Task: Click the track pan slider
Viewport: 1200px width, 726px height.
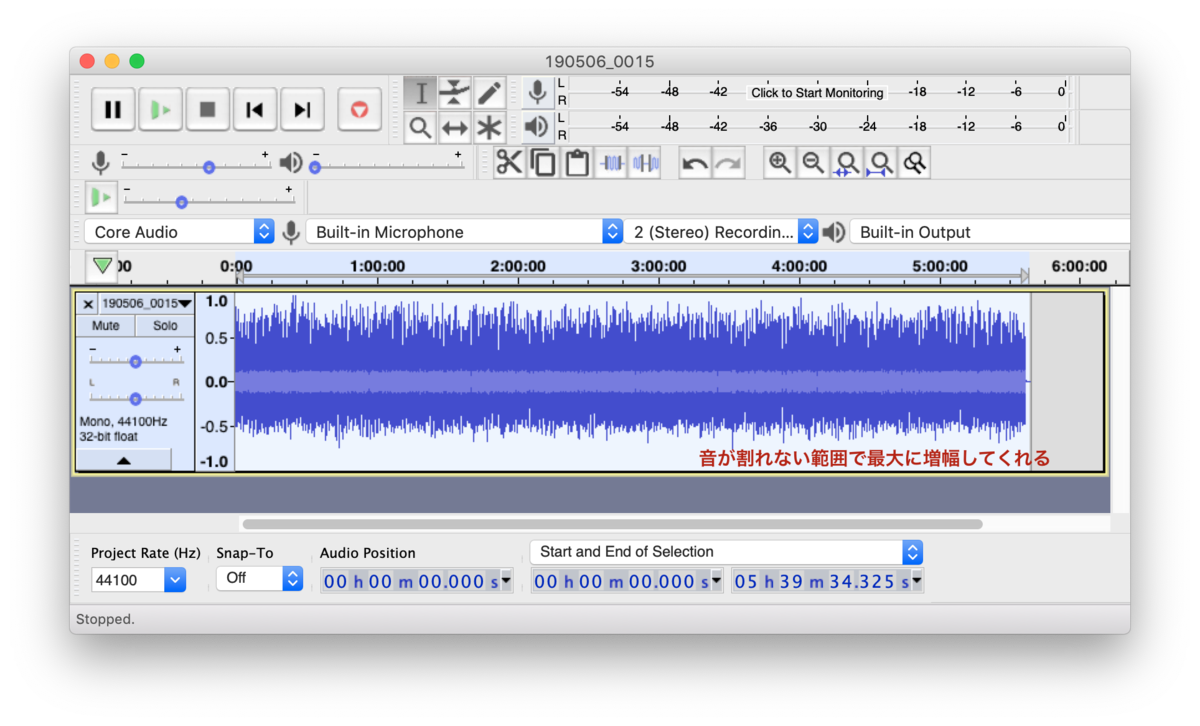Action: pos(135,398)
